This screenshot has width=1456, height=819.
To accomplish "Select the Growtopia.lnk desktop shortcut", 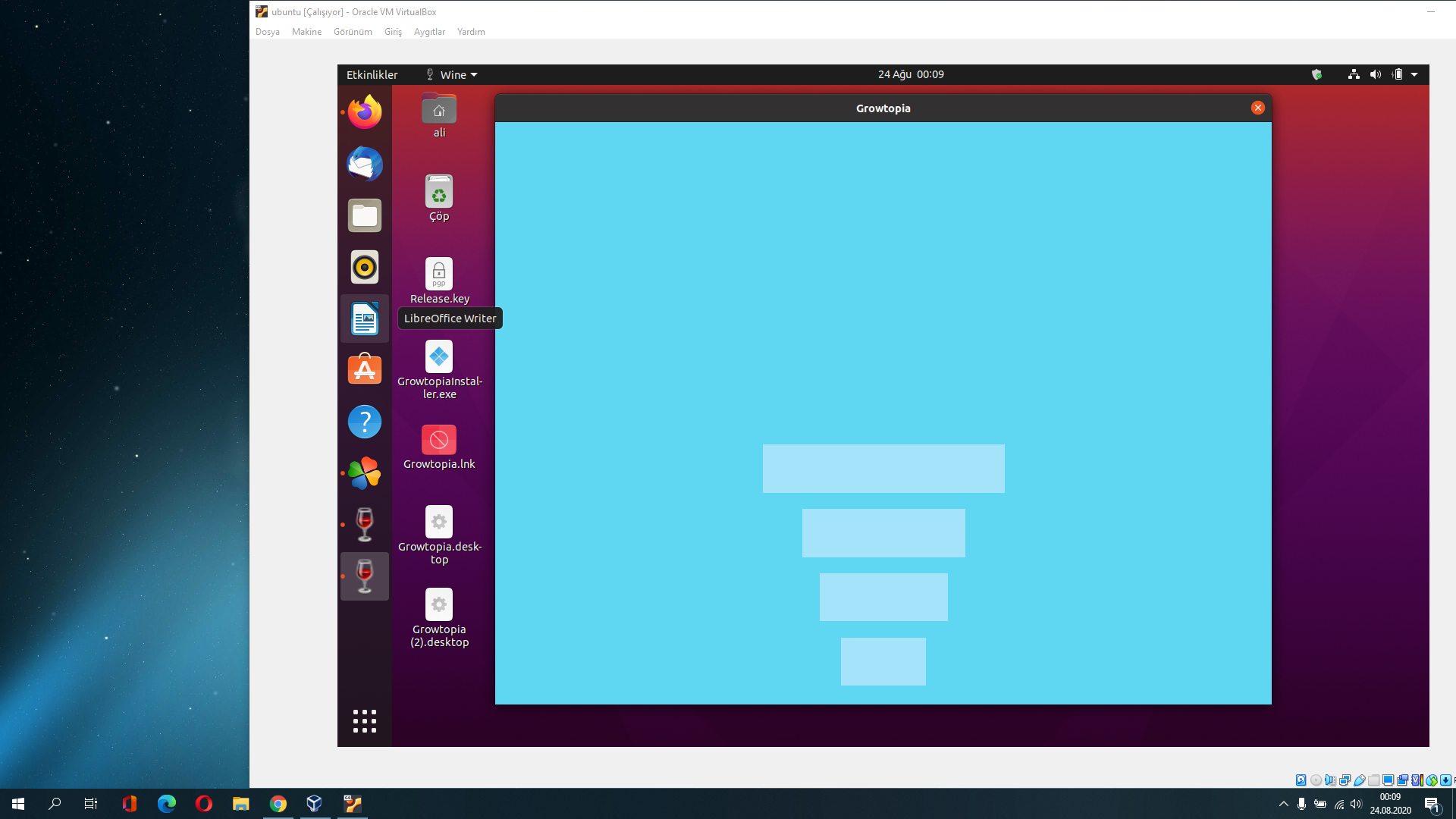I will pos(439,440).
